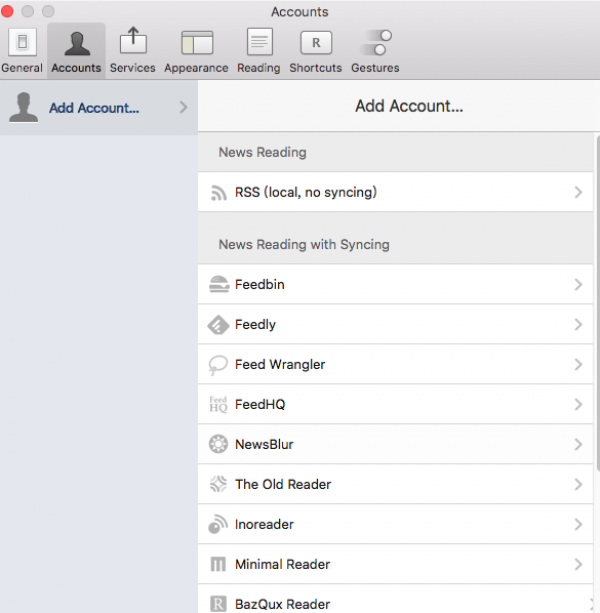Open the Feedbin row chevron
The width and height of the screenshot is (600, 613).
(579, 284)
